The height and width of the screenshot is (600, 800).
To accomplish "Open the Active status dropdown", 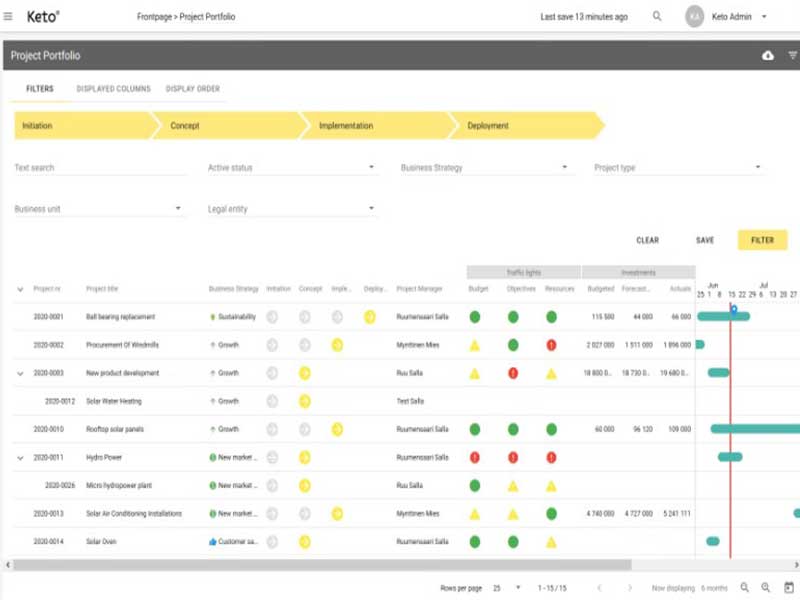I will tap(291, 168).
